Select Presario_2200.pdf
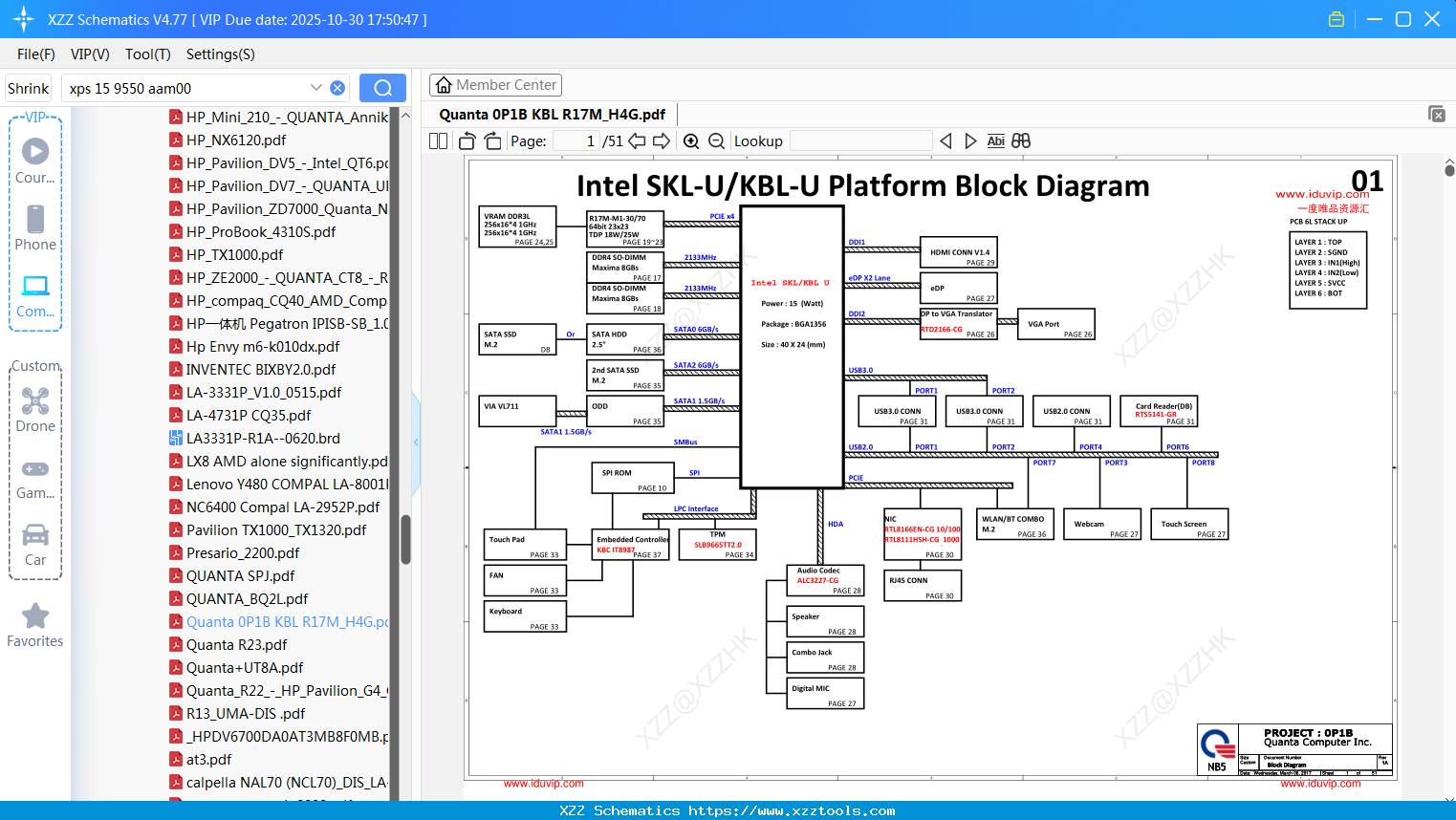1456x820 pixels. coord(243,552)
